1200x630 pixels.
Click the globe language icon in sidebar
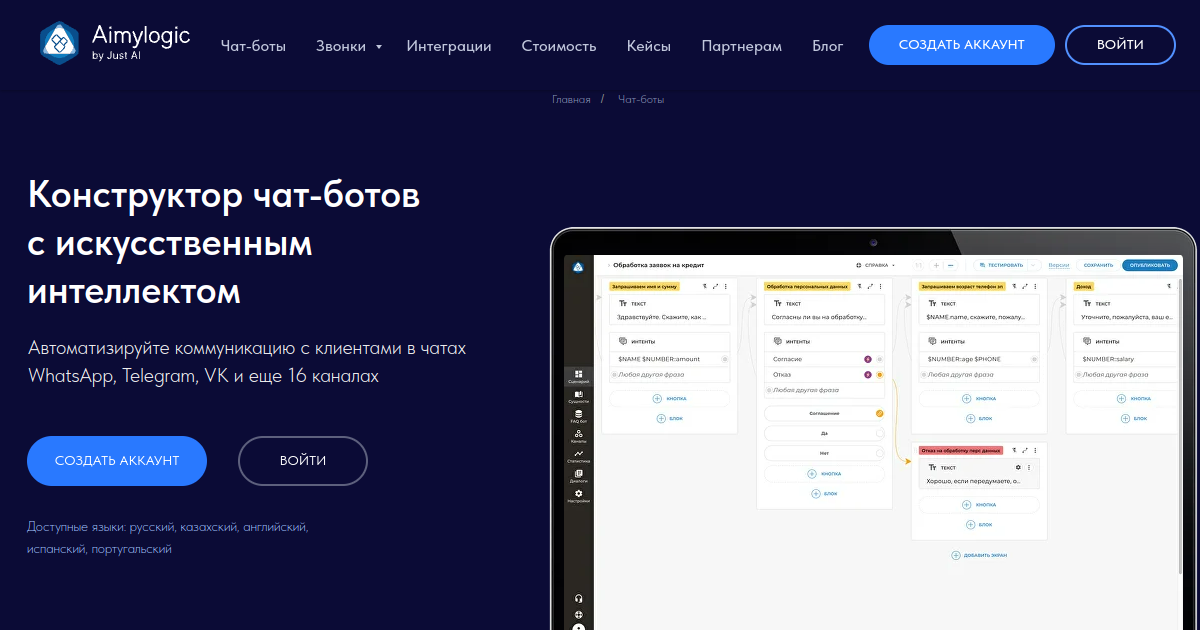pyautogui.click(x=578, y=614)
